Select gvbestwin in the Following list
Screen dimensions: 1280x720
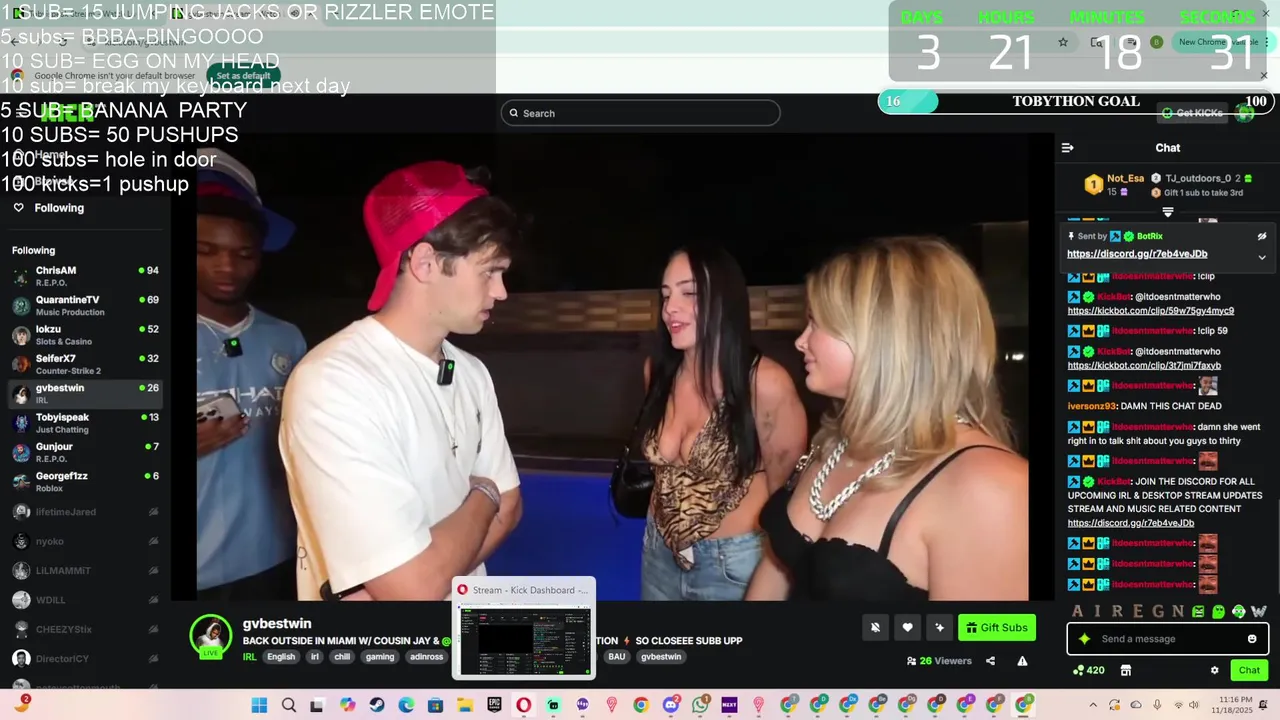pyautogui.click(x=85, y=393)
